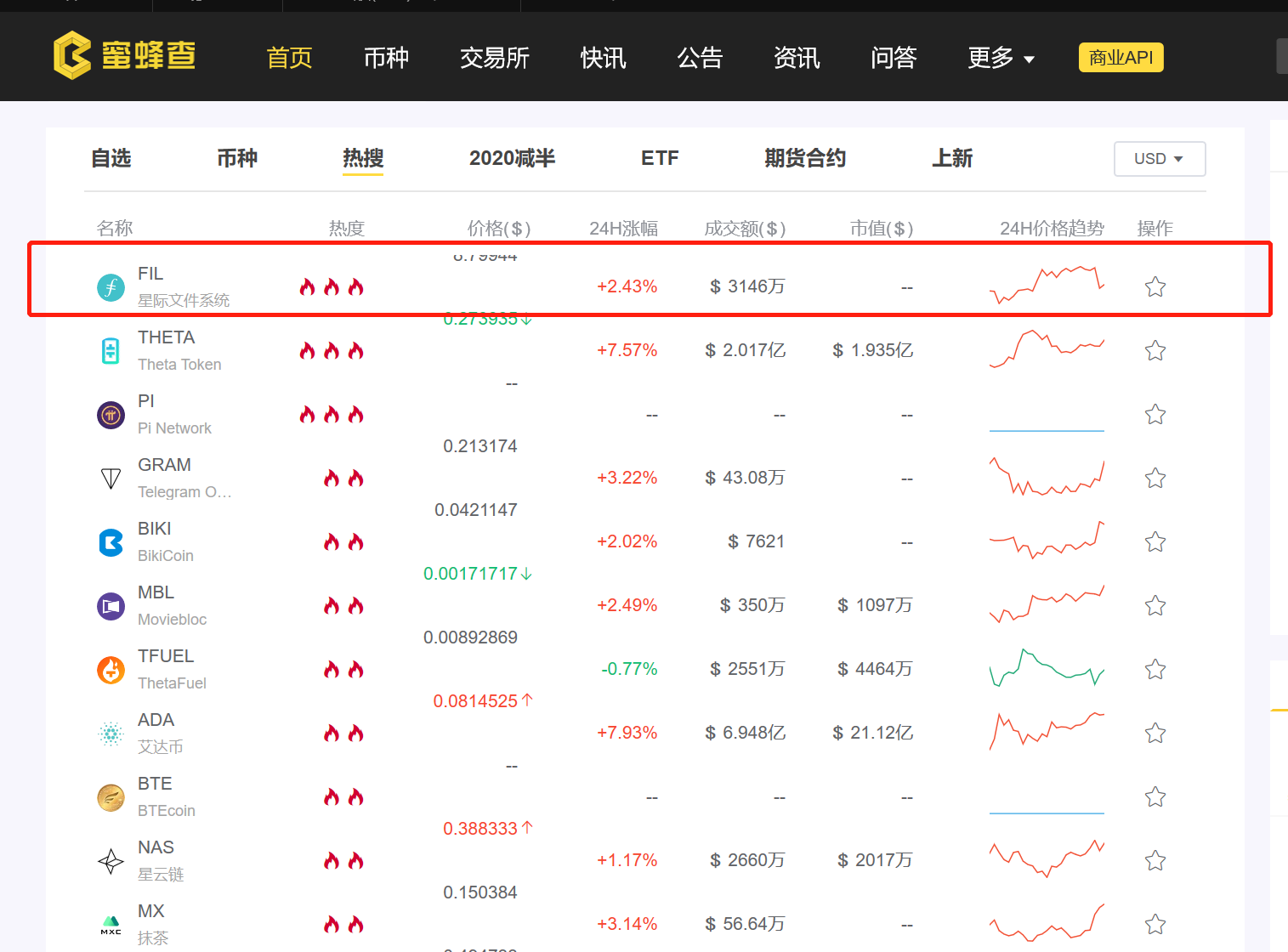Click TFUEL change -0.77%
1288x952 pixels.
tap(629, 669)
